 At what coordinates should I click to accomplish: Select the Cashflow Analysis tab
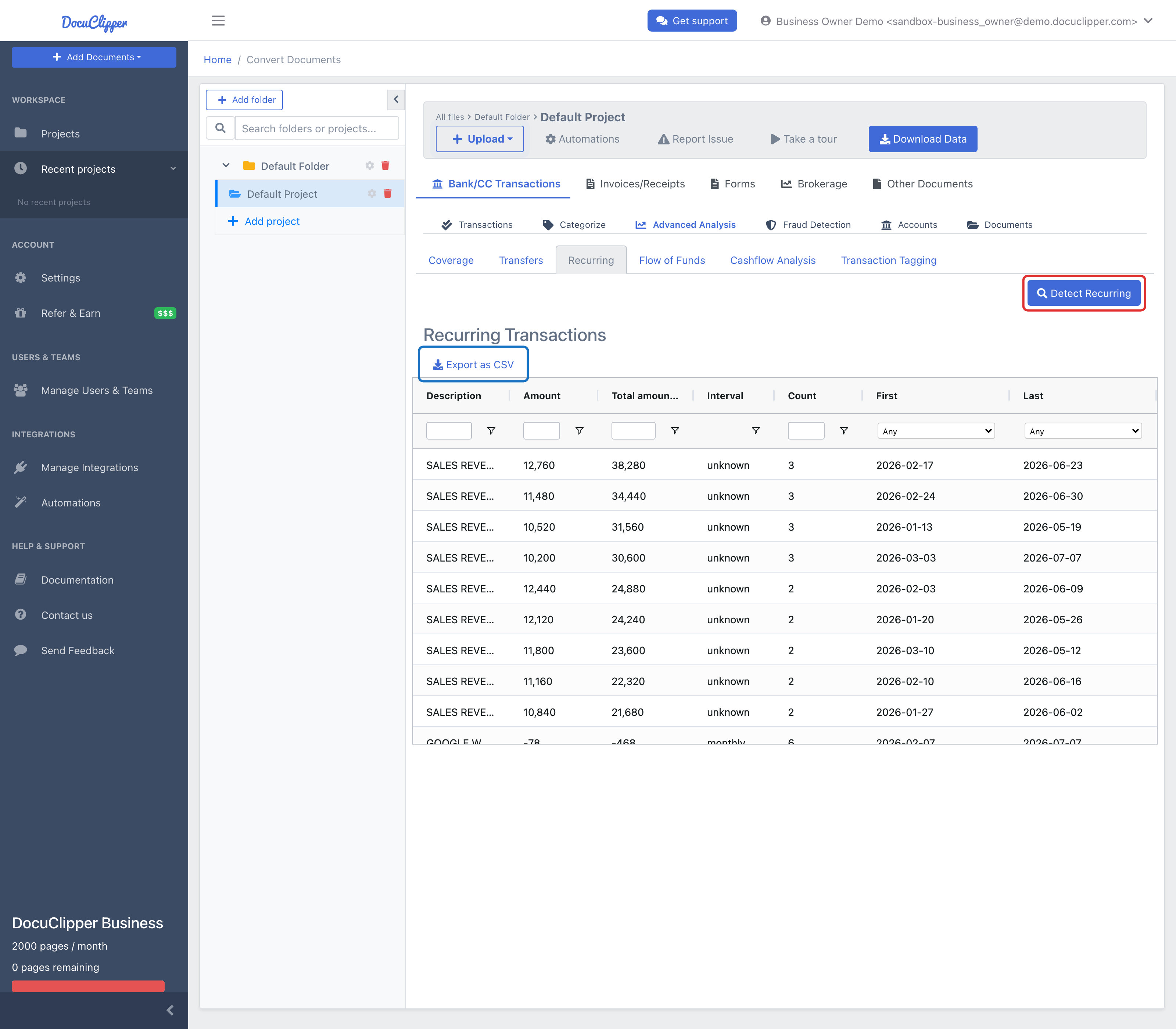click(x=773, y=260)
